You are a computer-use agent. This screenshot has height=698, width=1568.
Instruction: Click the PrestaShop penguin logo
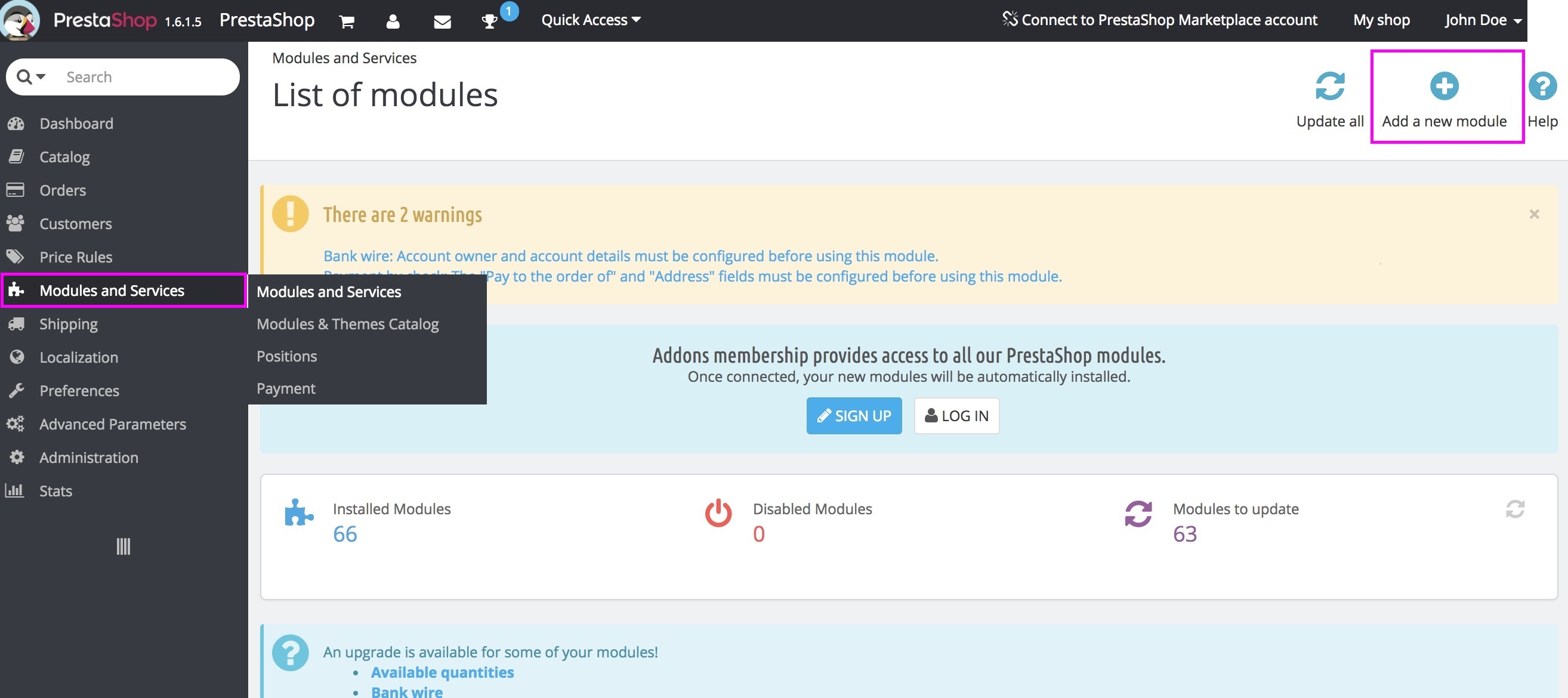pos(20,20)
